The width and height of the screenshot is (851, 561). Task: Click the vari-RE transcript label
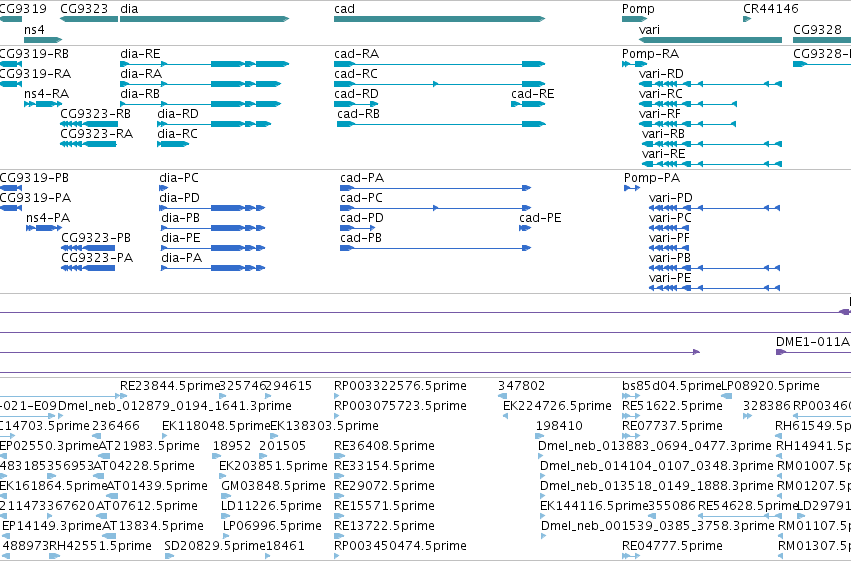[x=663, y=154]
